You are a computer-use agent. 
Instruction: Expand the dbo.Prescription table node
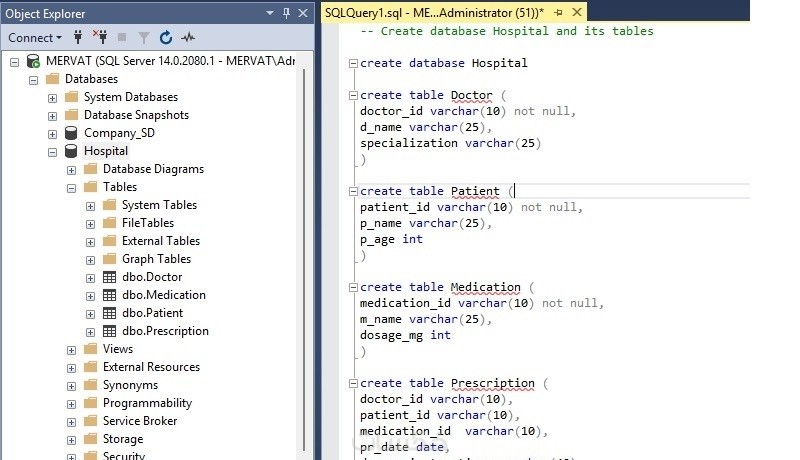pos(90,333)
